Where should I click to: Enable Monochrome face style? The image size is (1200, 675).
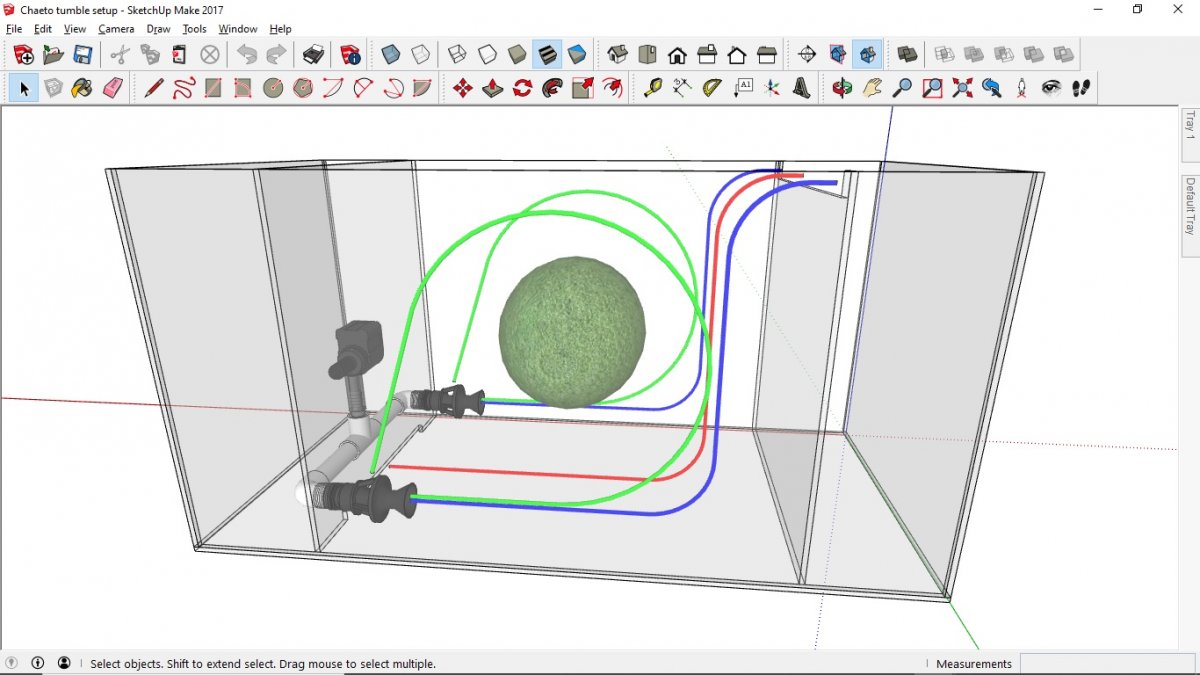pyautogui.click(x=577, y=54)
